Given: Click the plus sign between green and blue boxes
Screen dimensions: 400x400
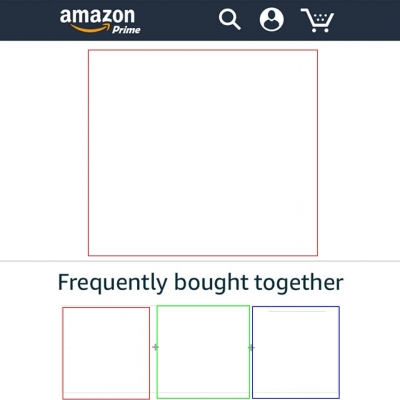Looking at the screenshot, I should click(251, 348).
